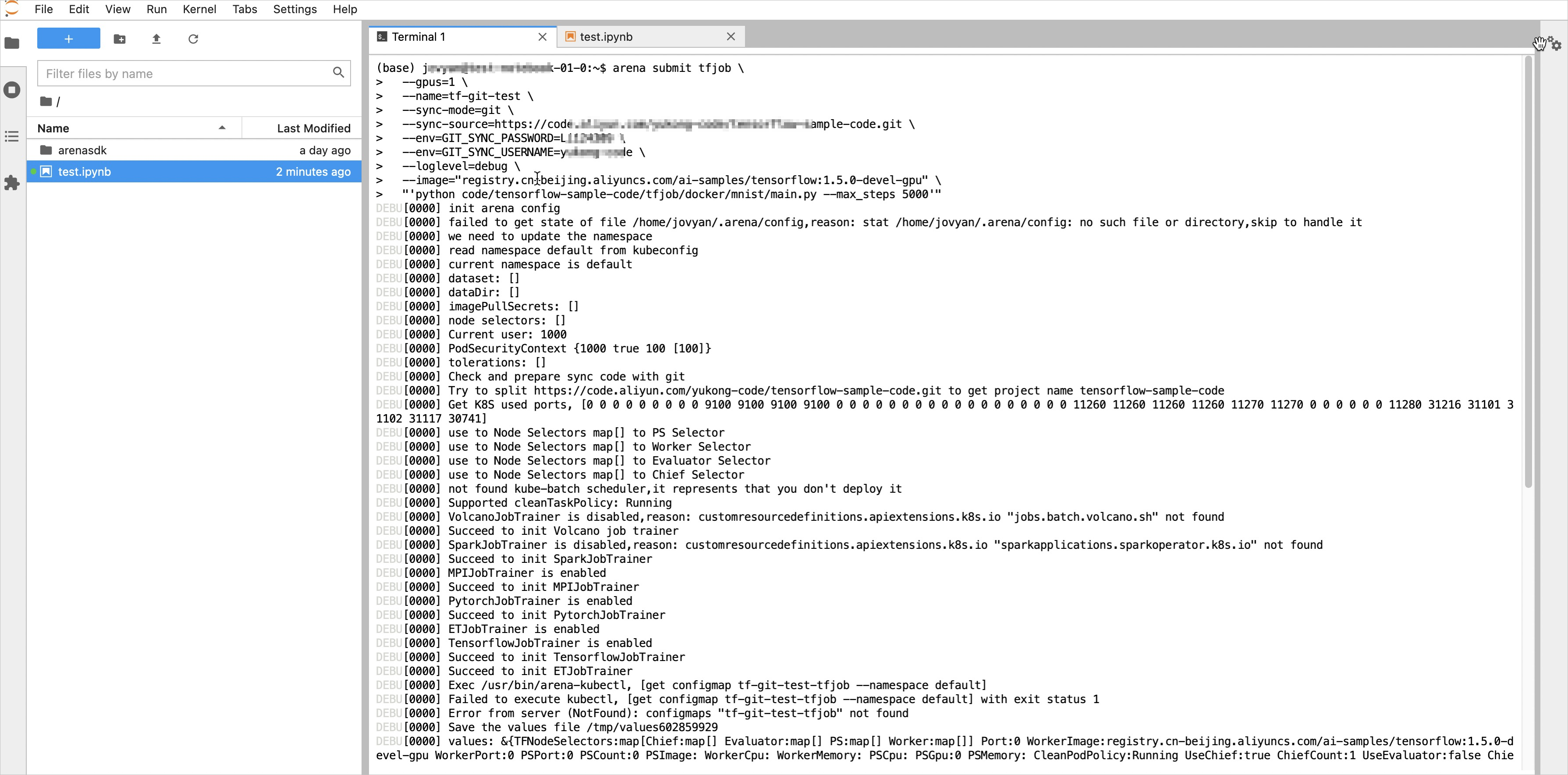Sort files by Last Modified

[313, 128]
